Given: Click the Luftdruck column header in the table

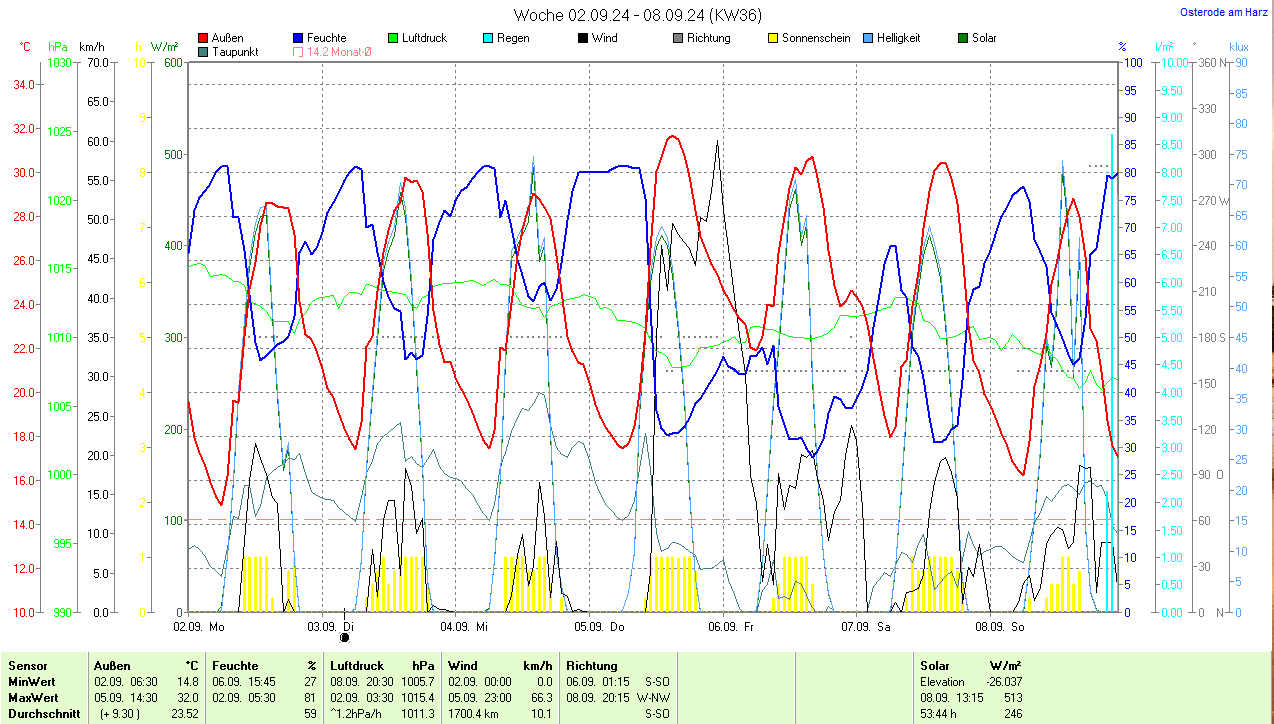Looking at the screenshot, I should click(x=357, y=666).
